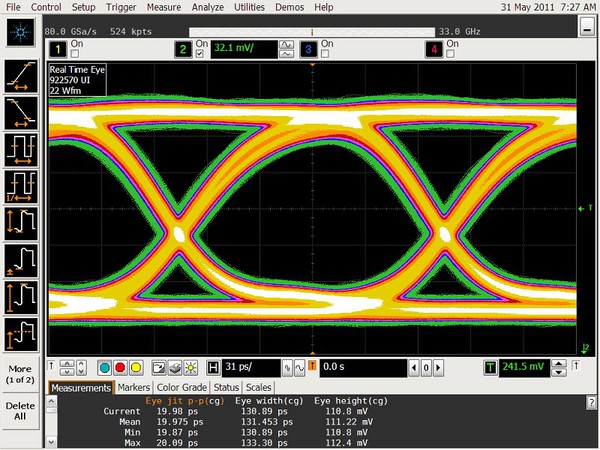Select the rise time measurement icon

click(x=21, y=74)
